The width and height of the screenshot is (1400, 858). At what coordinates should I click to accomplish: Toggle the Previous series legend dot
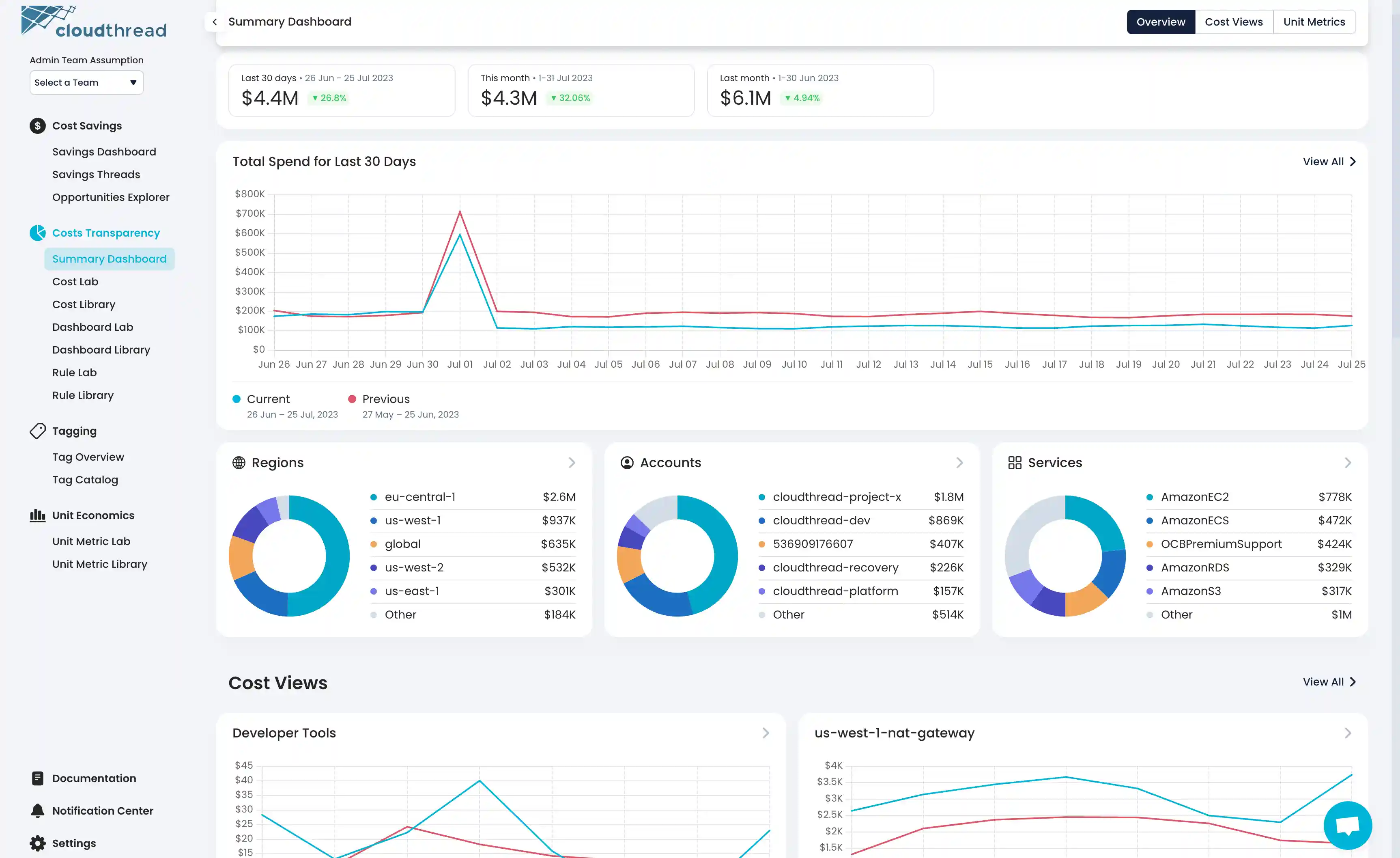click(352, 399)
